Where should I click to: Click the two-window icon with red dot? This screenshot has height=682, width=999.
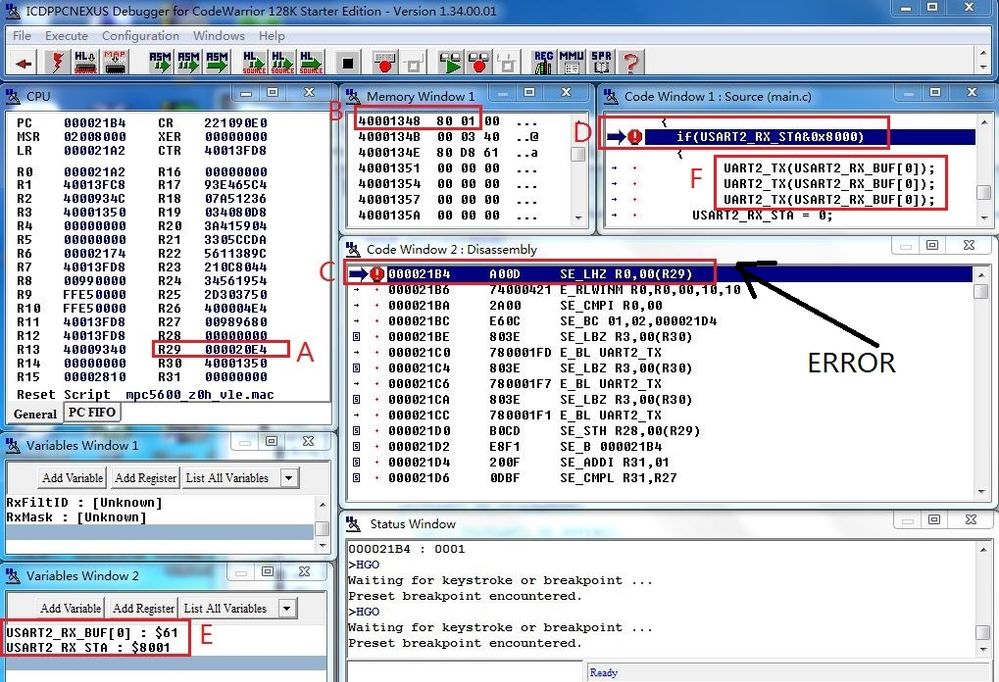pyautogui.click(x=479, y=63)
